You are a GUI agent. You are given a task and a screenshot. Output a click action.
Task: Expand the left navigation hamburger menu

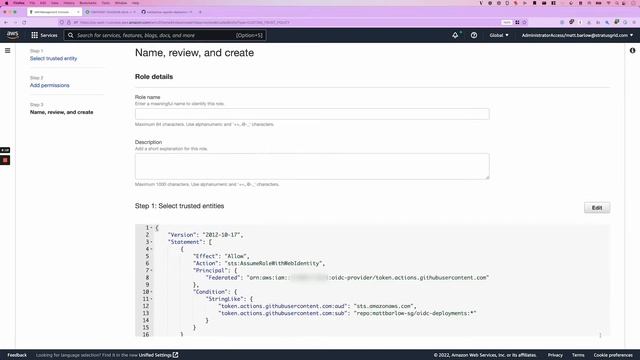(x=8, y=51)
